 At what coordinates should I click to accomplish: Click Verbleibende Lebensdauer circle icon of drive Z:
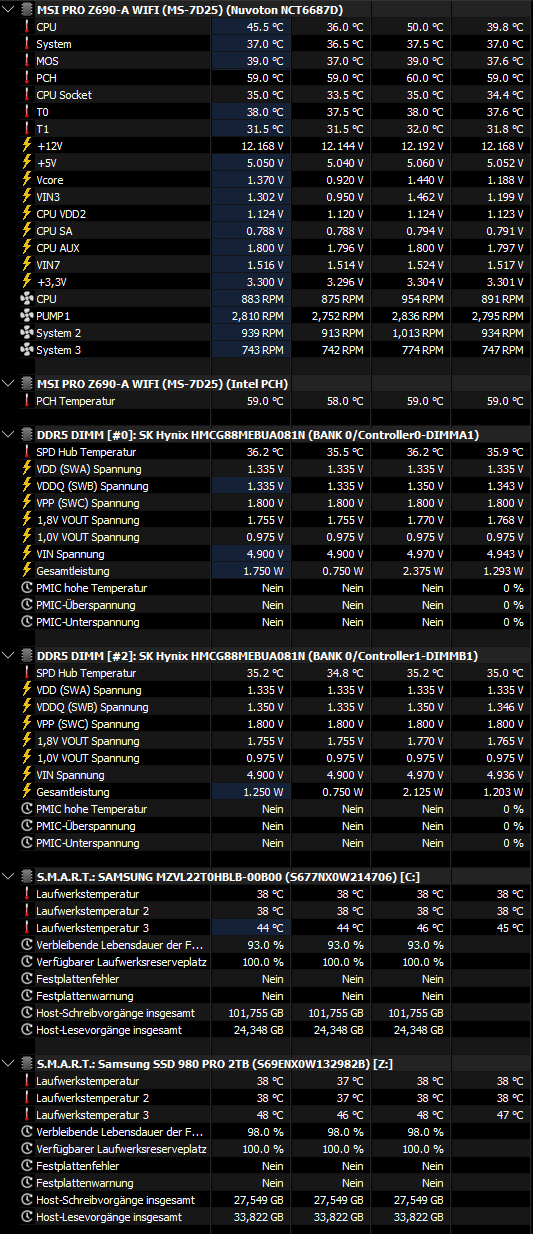pos(26,1132)
